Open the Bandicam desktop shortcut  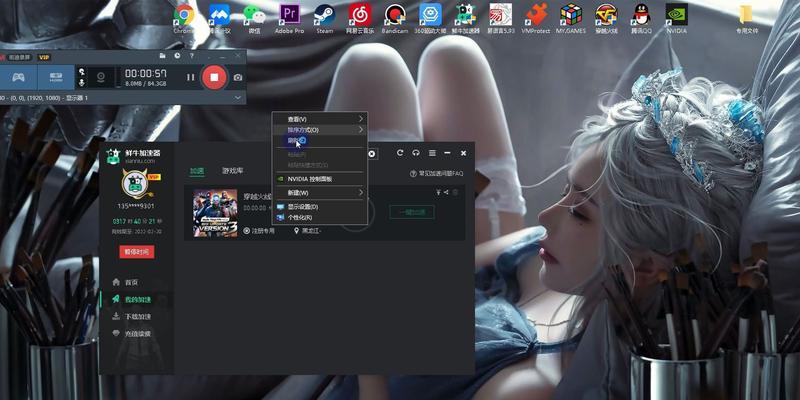click(395, 18)
